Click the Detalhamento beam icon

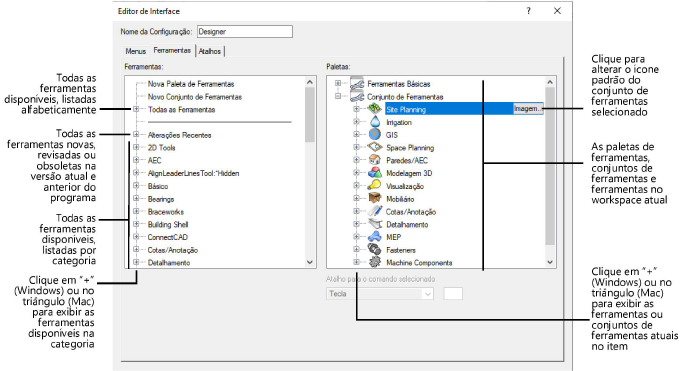pyautogui.click(x=374, y=224)
